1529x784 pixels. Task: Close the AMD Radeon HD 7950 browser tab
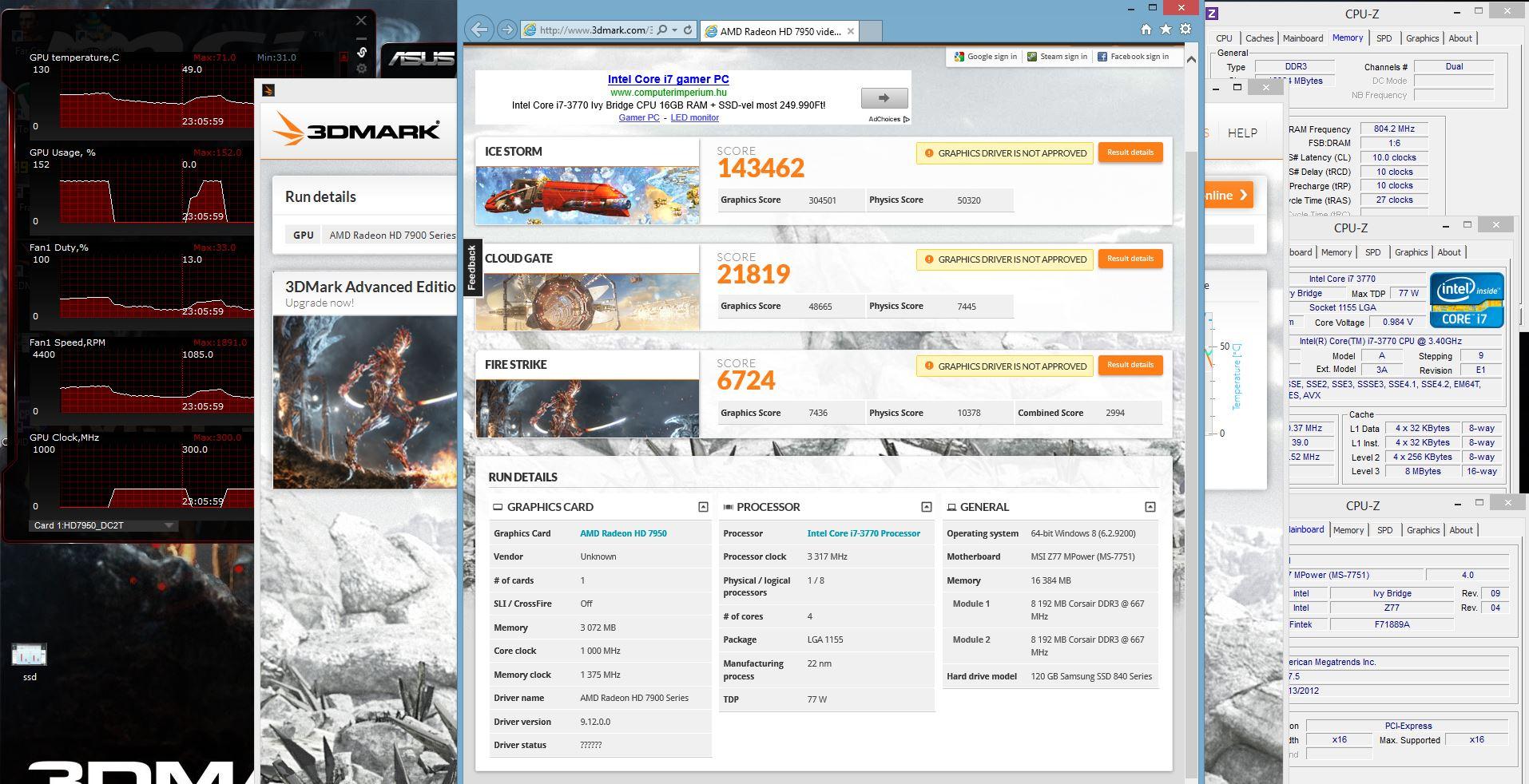[851, 31]
